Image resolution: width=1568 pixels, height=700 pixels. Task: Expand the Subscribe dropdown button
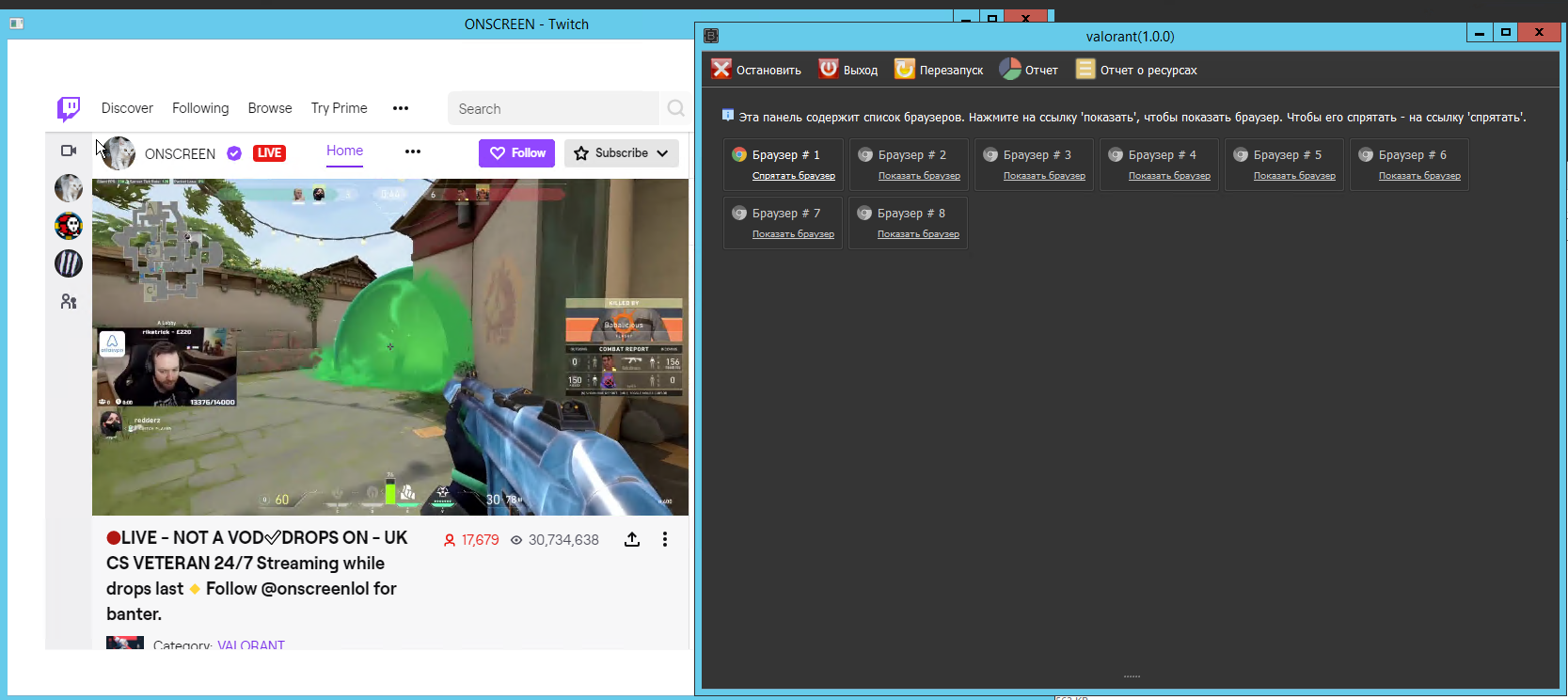(622, 153)
